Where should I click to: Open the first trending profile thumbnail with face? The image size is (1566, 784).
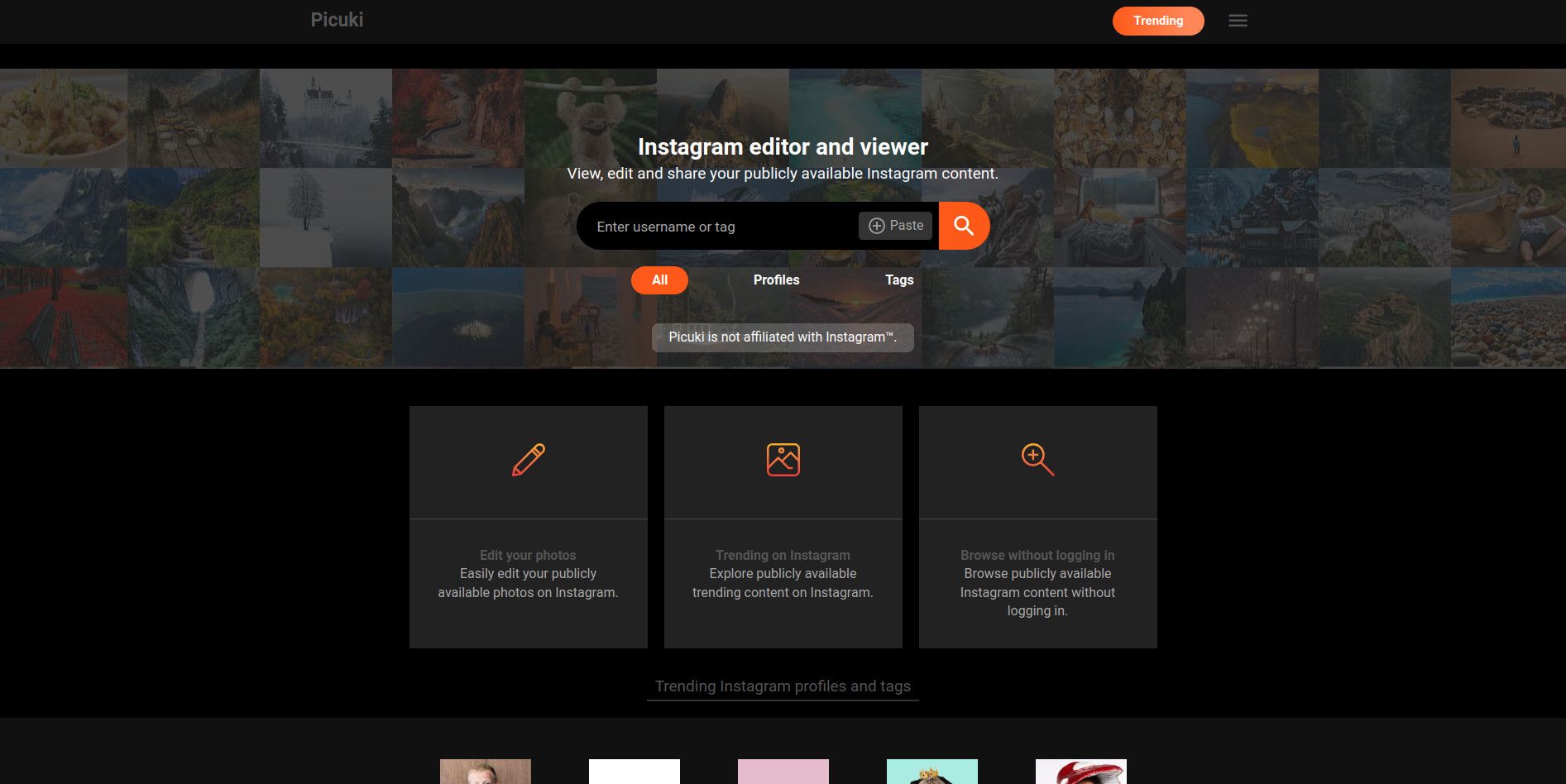pos(486,772)
